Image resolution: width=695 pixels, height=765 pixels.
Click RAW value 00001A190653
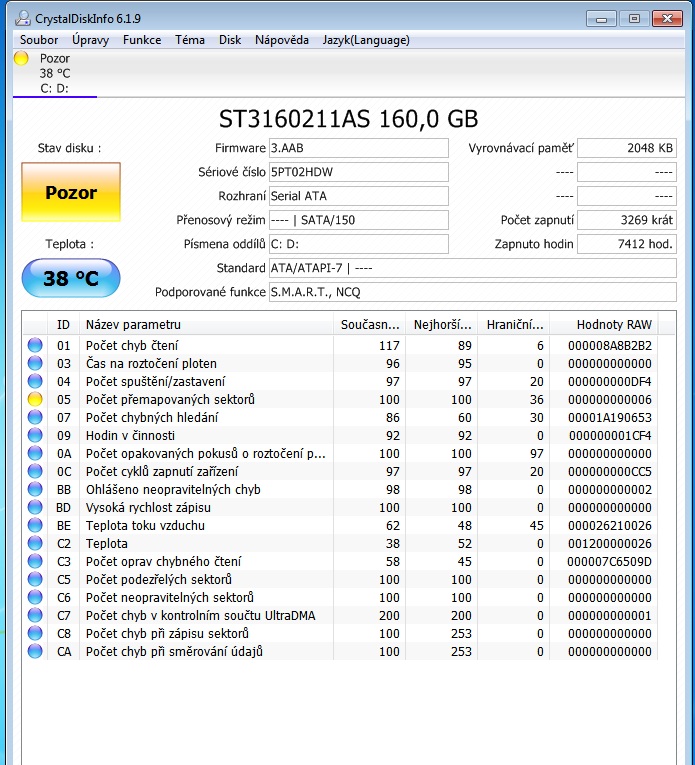[610, 418]
